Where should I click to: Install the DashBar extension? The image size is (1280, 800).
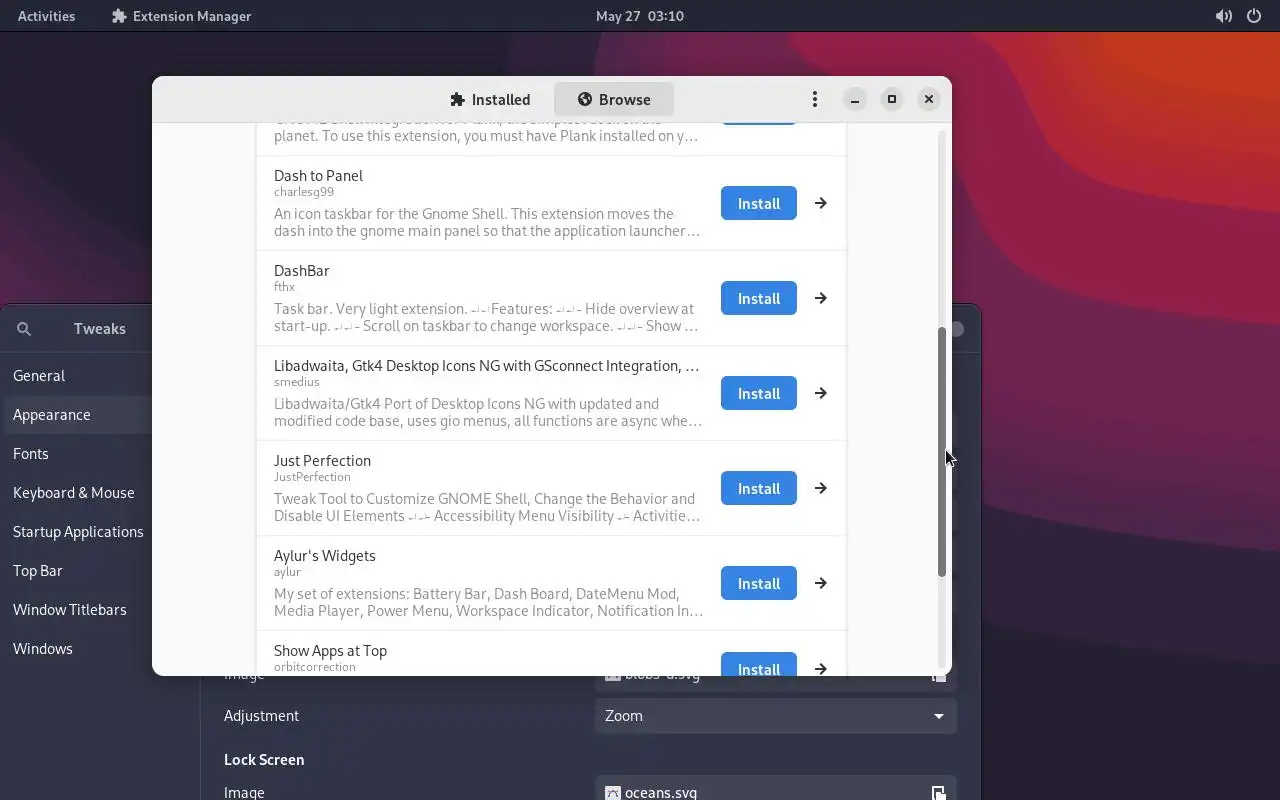point(759,298)
